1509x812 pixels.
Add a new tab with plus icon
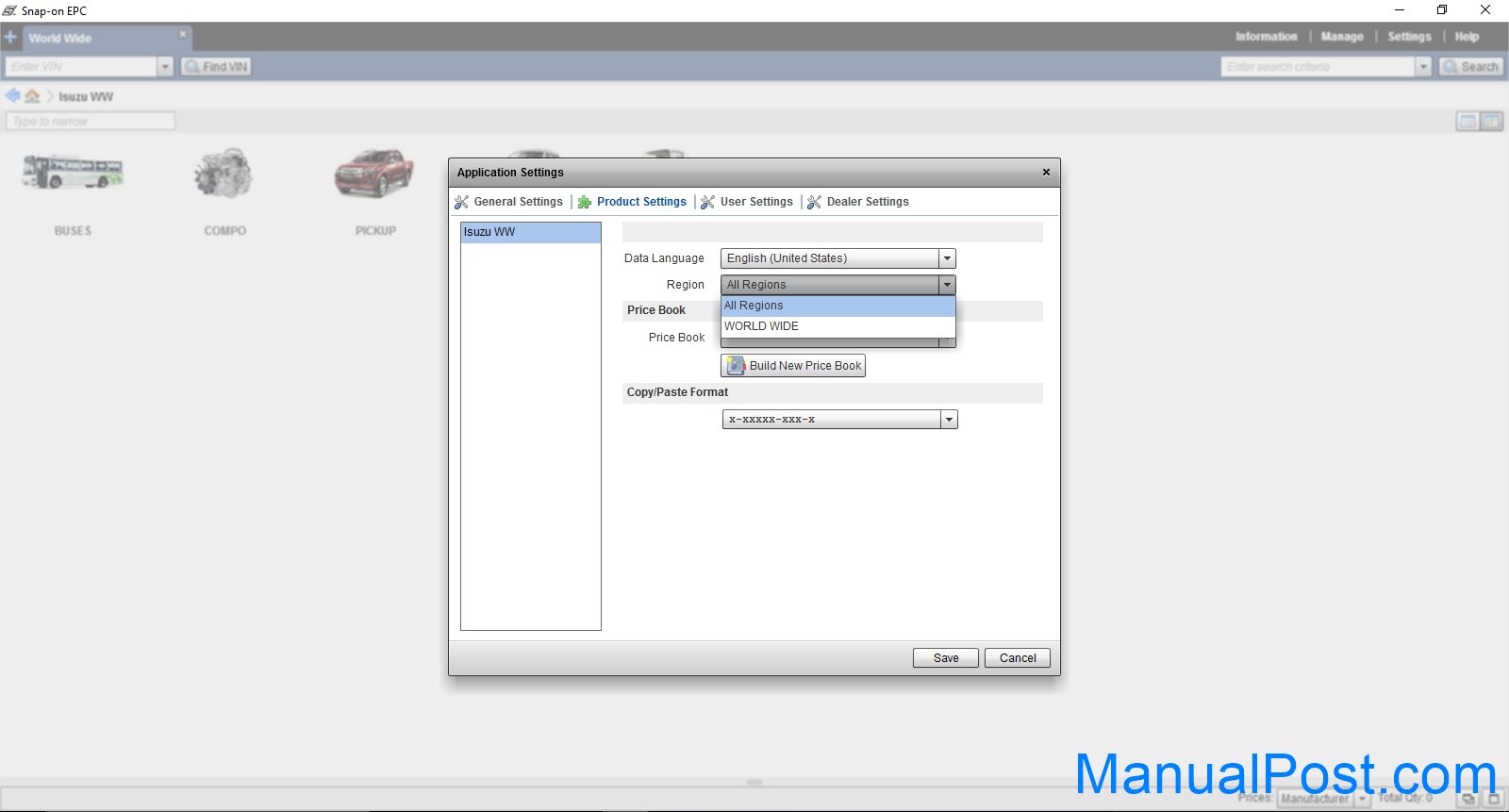10,38
